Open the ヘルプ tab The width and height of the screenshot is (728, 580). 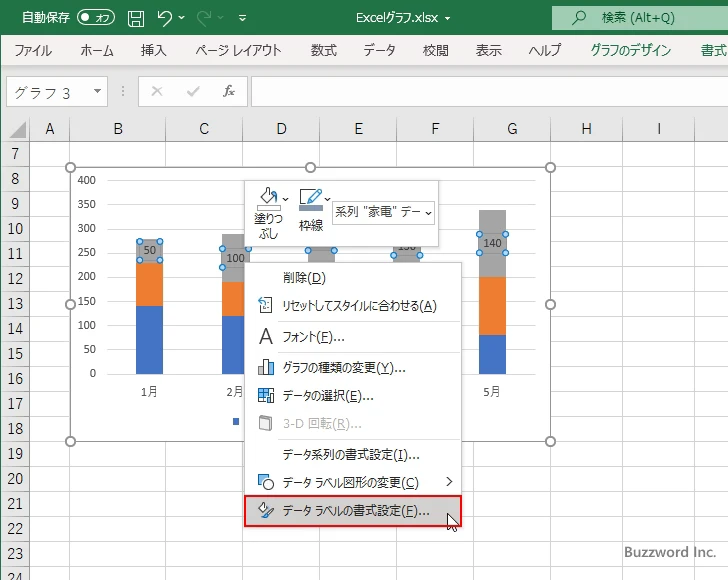(545, 50)
